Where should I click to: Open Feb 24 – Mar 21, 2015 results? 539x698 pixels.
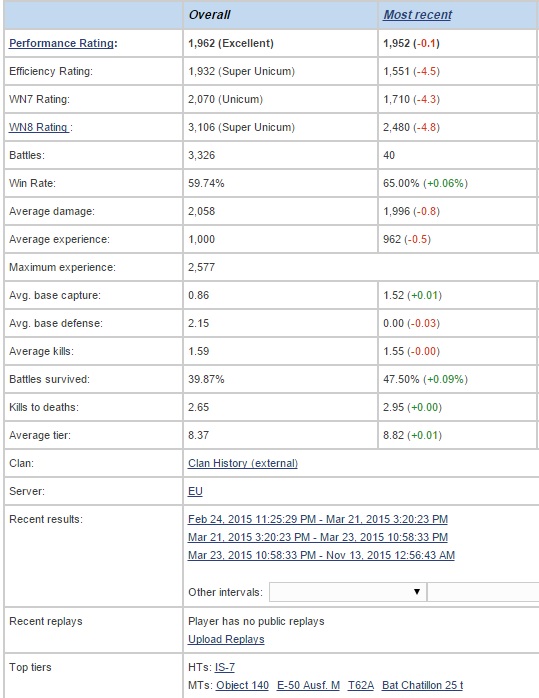point(318,519)
